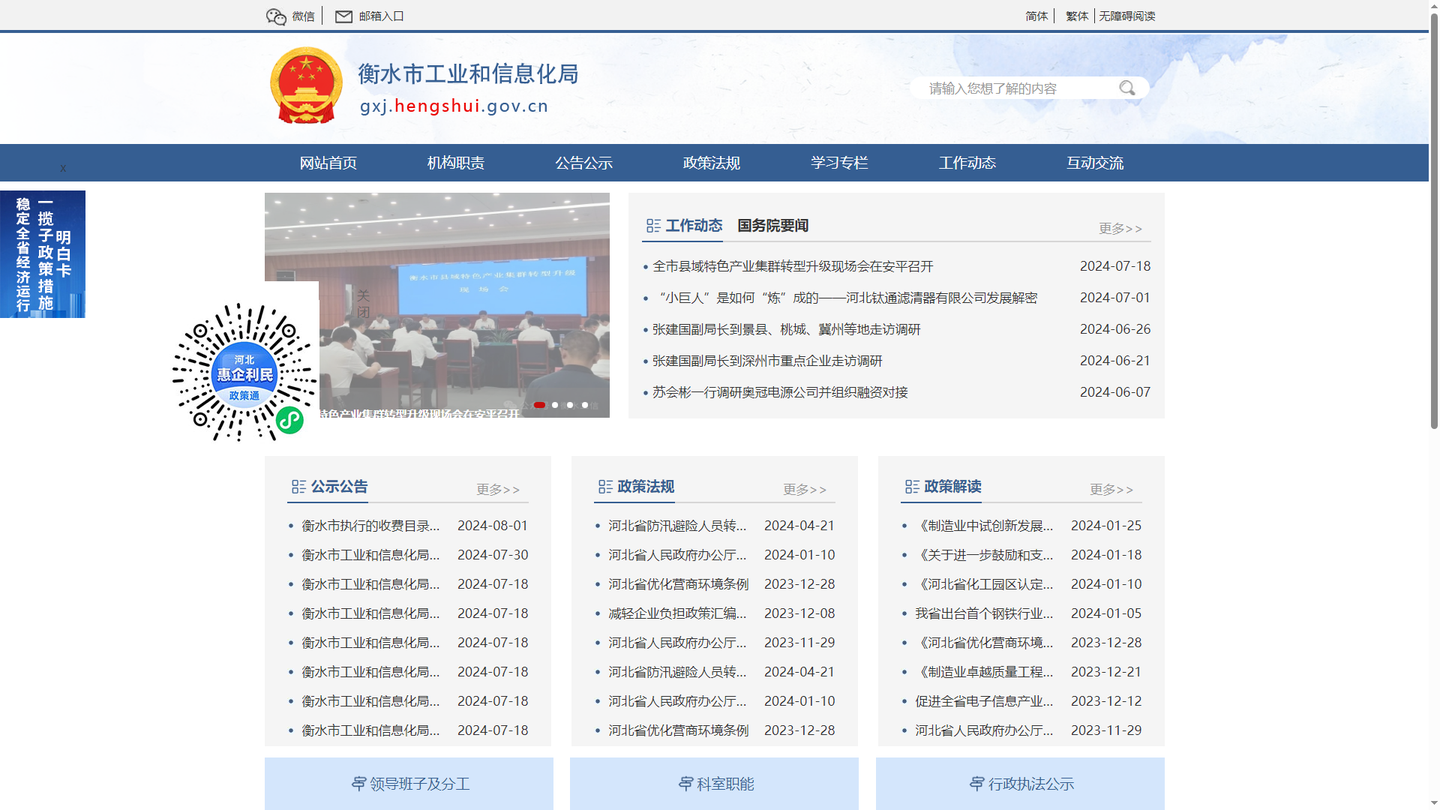The height and width of the screenshot is (810, 1440).
Task: Click the list icon beside 政策法规
Action: pyautogui.click(x=605, y=487)
